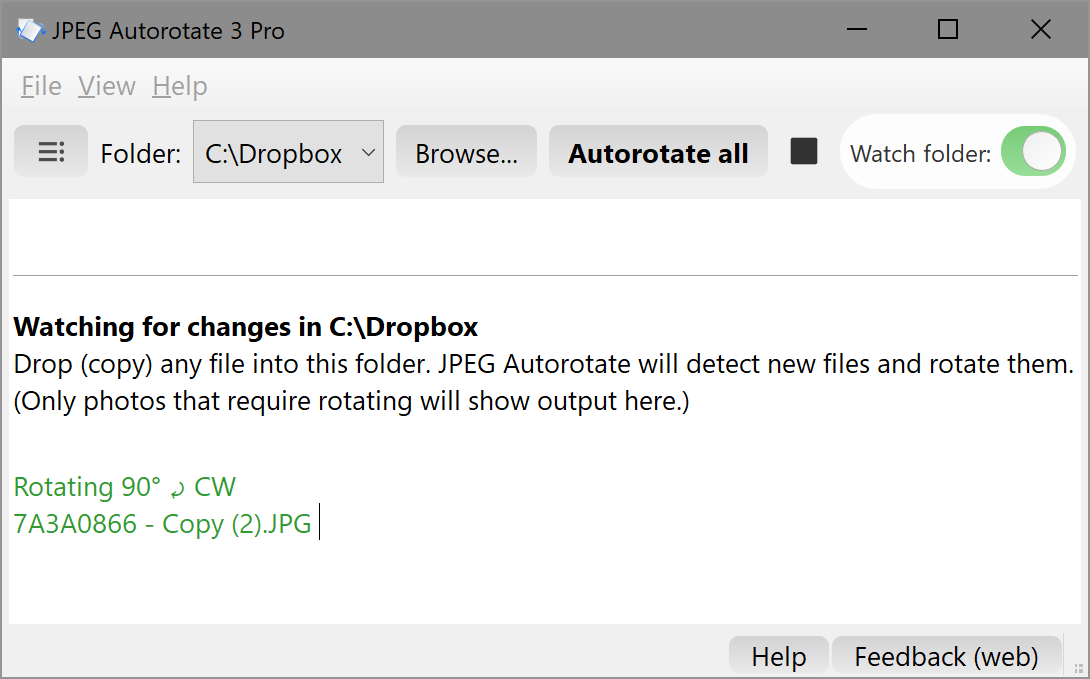This screenshot has width=1090, height=679.
Task: Minimize the JPEG Autorotate window
Action: 857,29
